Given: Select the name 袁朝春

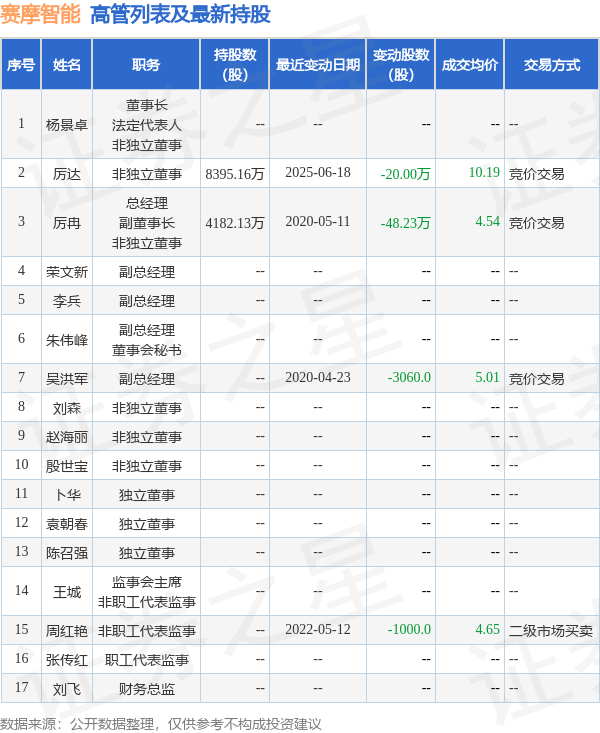Looking at the screenshot, I should pos(66,524).
